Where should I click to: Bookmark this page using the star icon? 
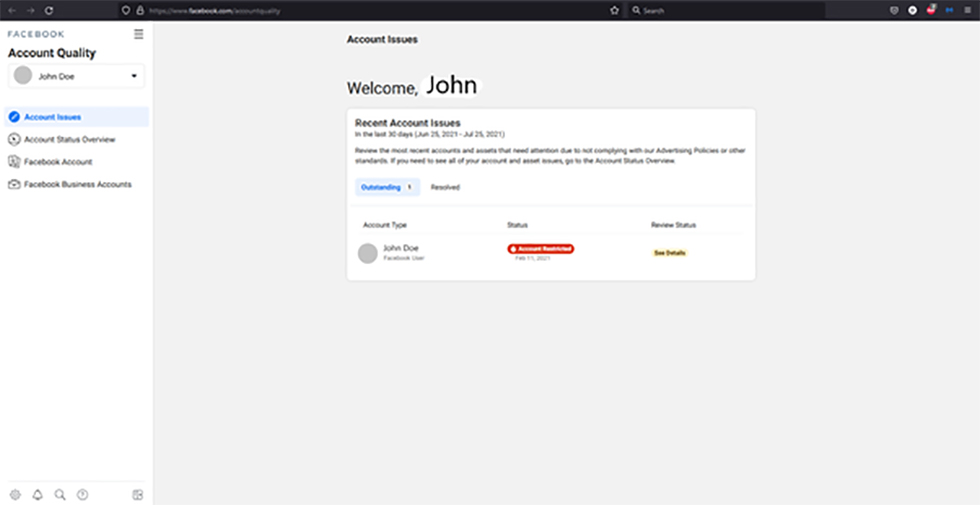(x=614, y=10)
